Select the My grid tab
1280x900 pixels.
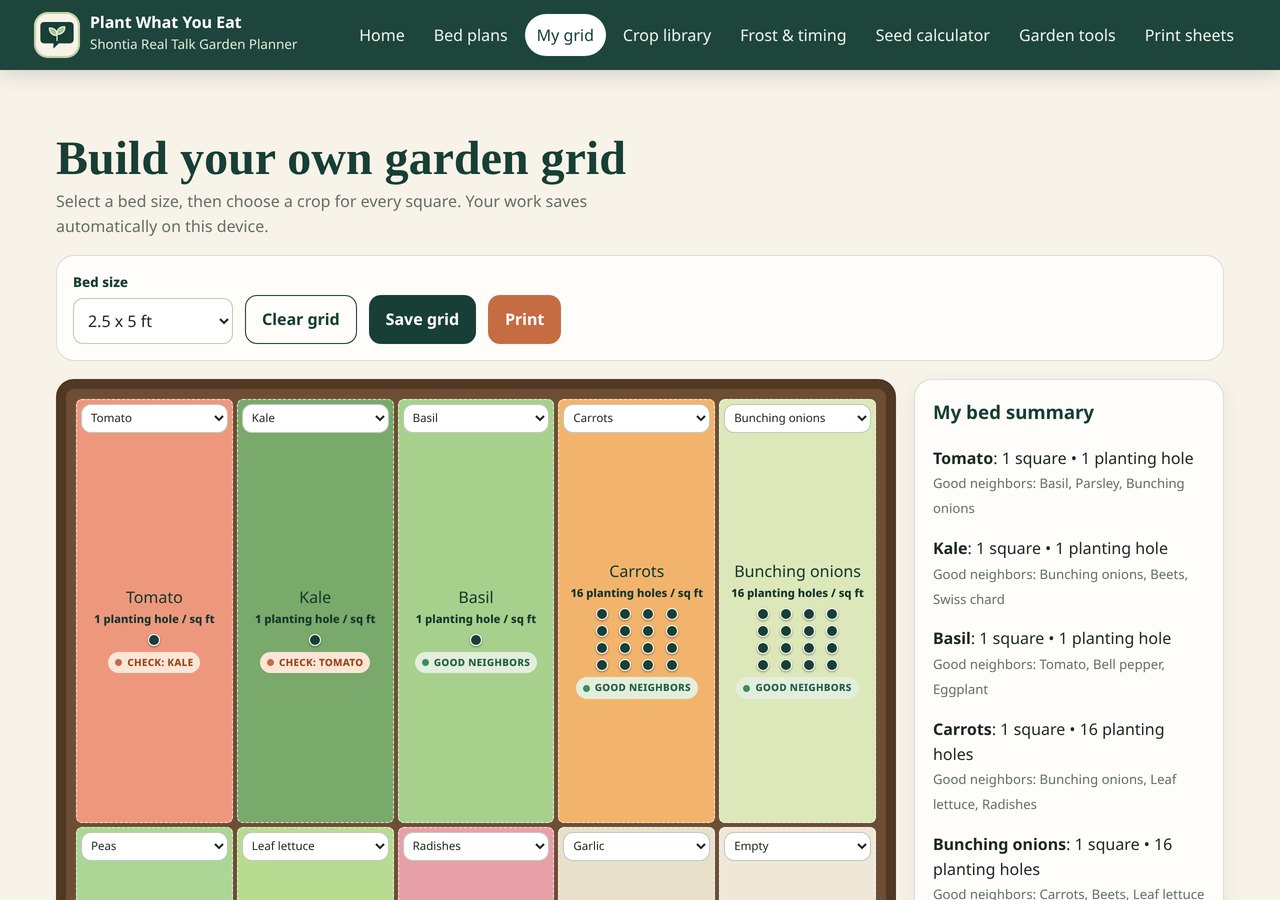tap(565, 35)
